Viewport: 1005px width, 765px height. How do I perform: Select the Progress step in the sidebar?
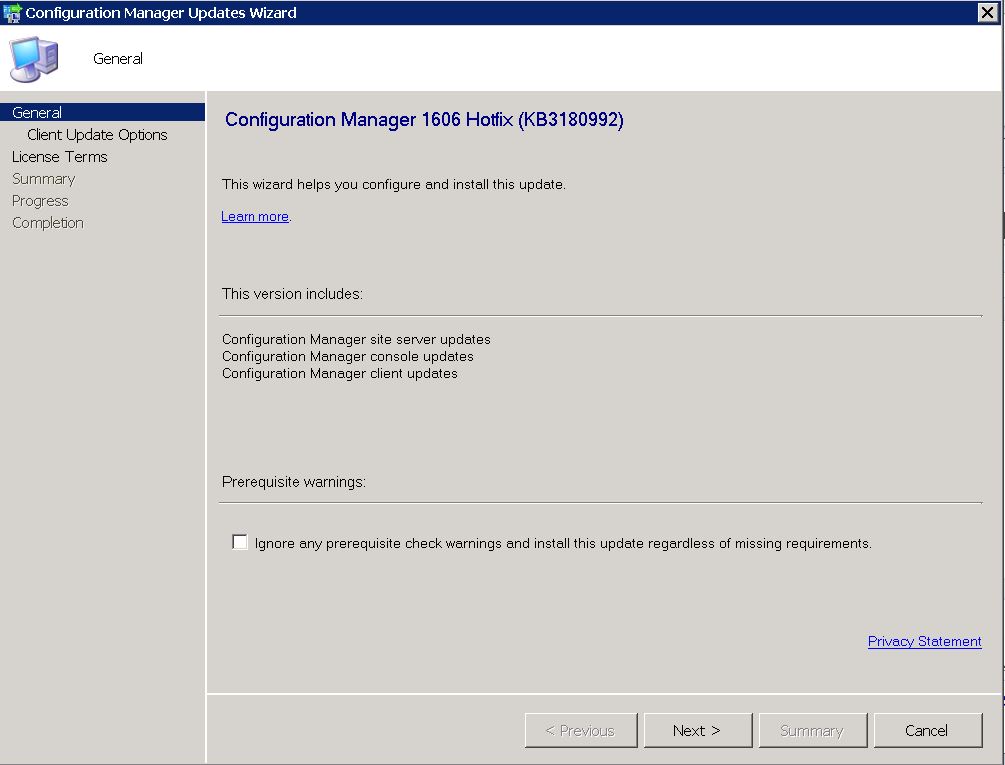[40, 201]
